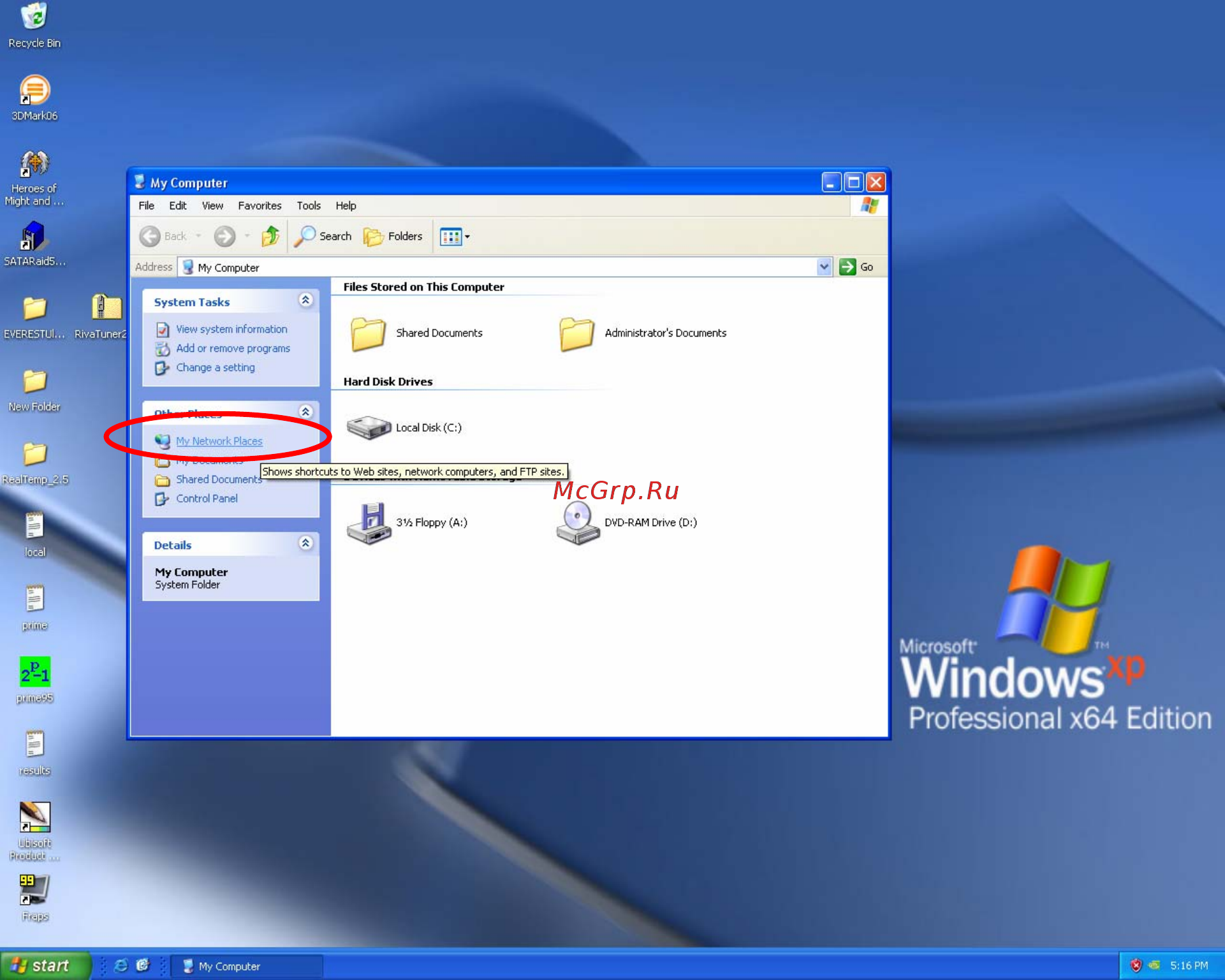The width and height of the screenshot is (1225, 980).
Task: Select the 3½ Floppy (A:) drive
Action: click(407, 523)
